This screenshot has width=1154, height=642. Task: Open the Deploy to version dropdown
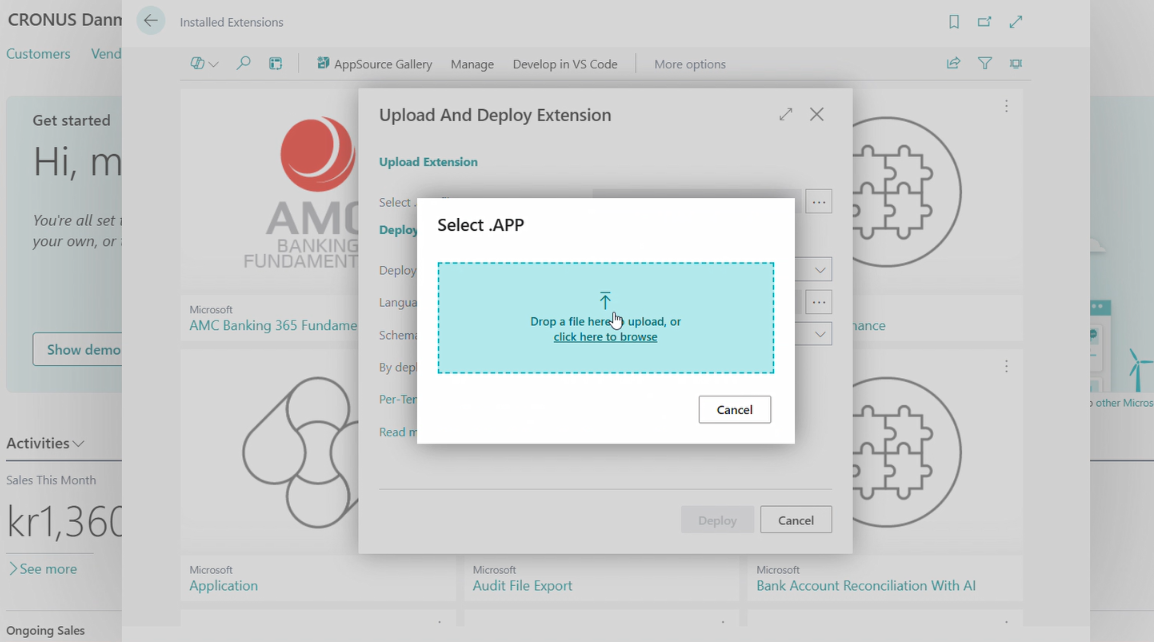[x=820, y=270]
